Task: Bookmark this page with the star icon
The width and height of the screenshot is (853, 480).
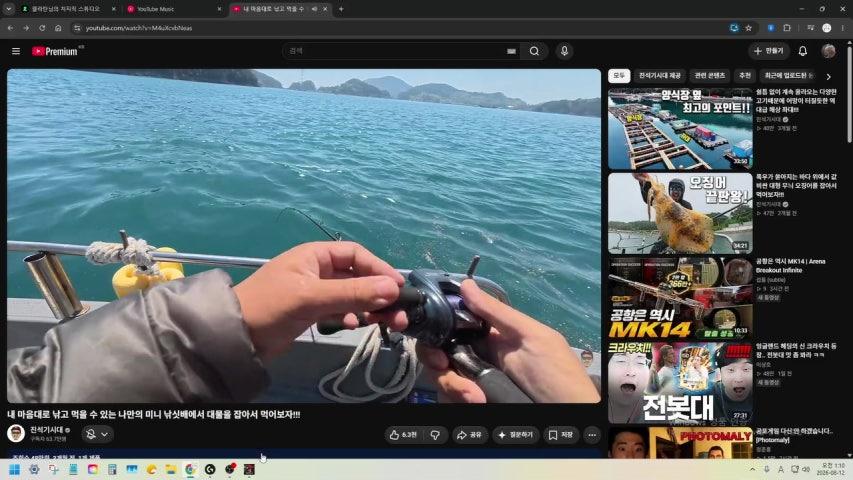Action: point(749,28)
